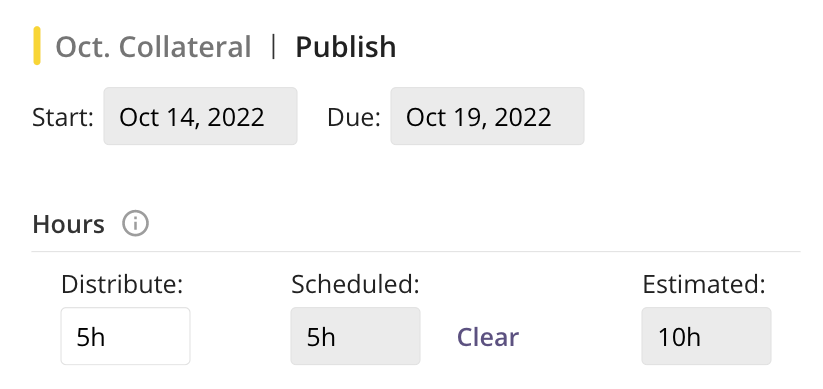Screen dimensions: 823x389
Task: Select the Publish task title
Action: (345, 47)
